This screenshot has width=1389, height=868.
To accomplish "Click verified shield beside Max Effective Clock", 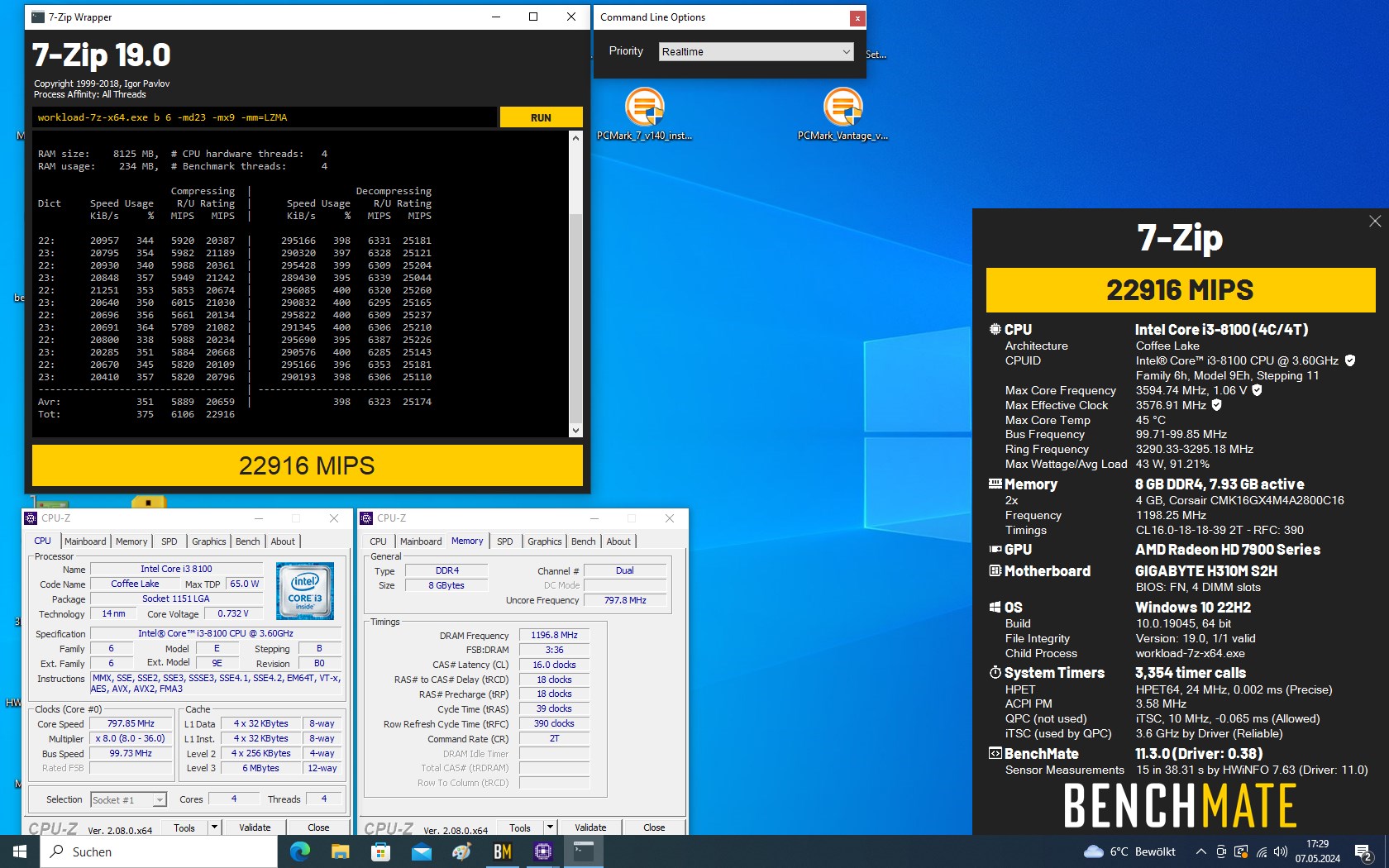I will pyautogui.click(x=1216, y=405).
